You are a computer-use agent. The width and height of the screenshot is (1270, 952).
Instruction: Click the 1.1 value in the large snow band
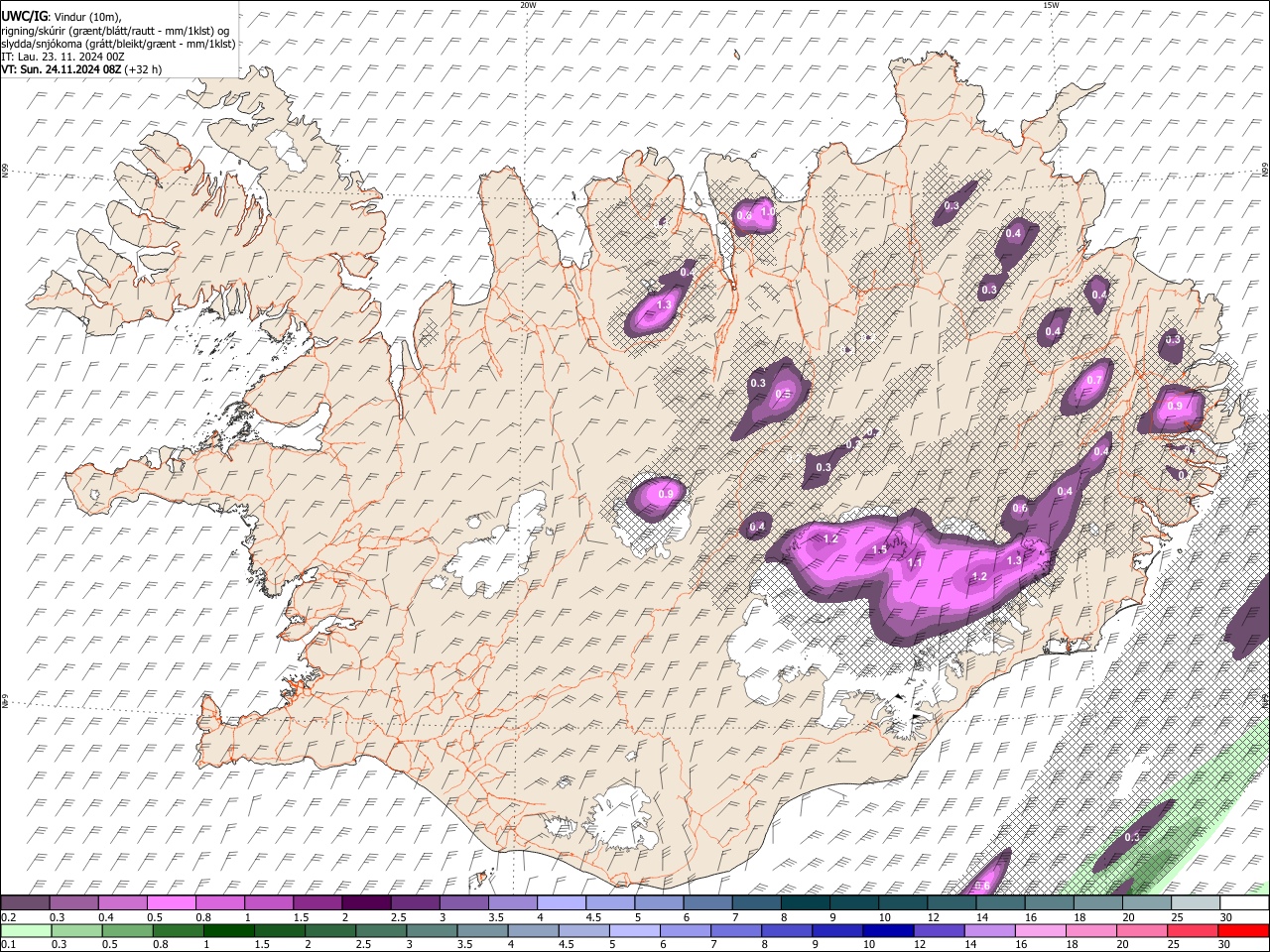coord(915,563)
